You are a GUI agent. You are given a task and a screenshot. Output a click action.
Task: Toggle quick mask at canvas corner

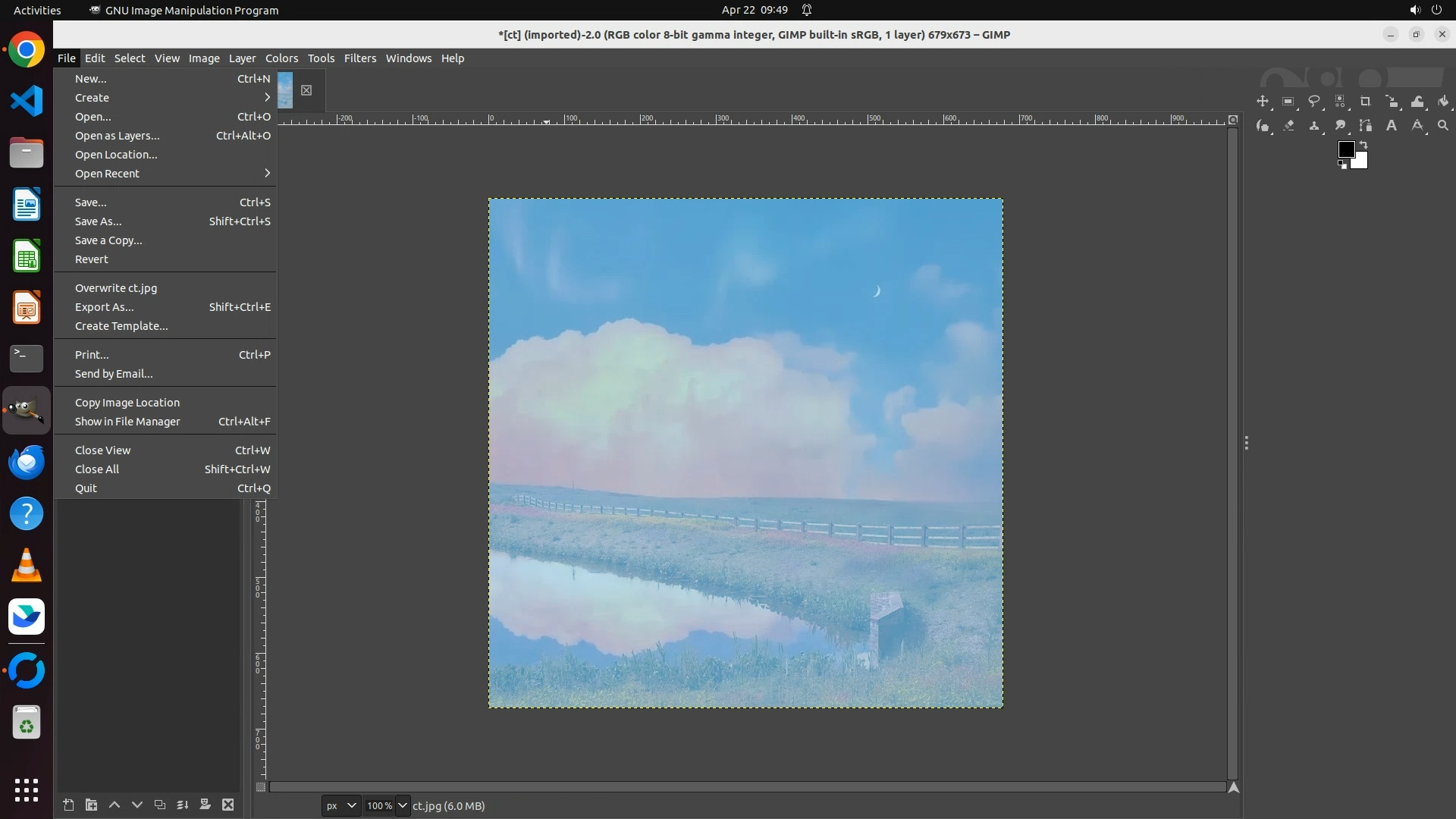point(261,787)
